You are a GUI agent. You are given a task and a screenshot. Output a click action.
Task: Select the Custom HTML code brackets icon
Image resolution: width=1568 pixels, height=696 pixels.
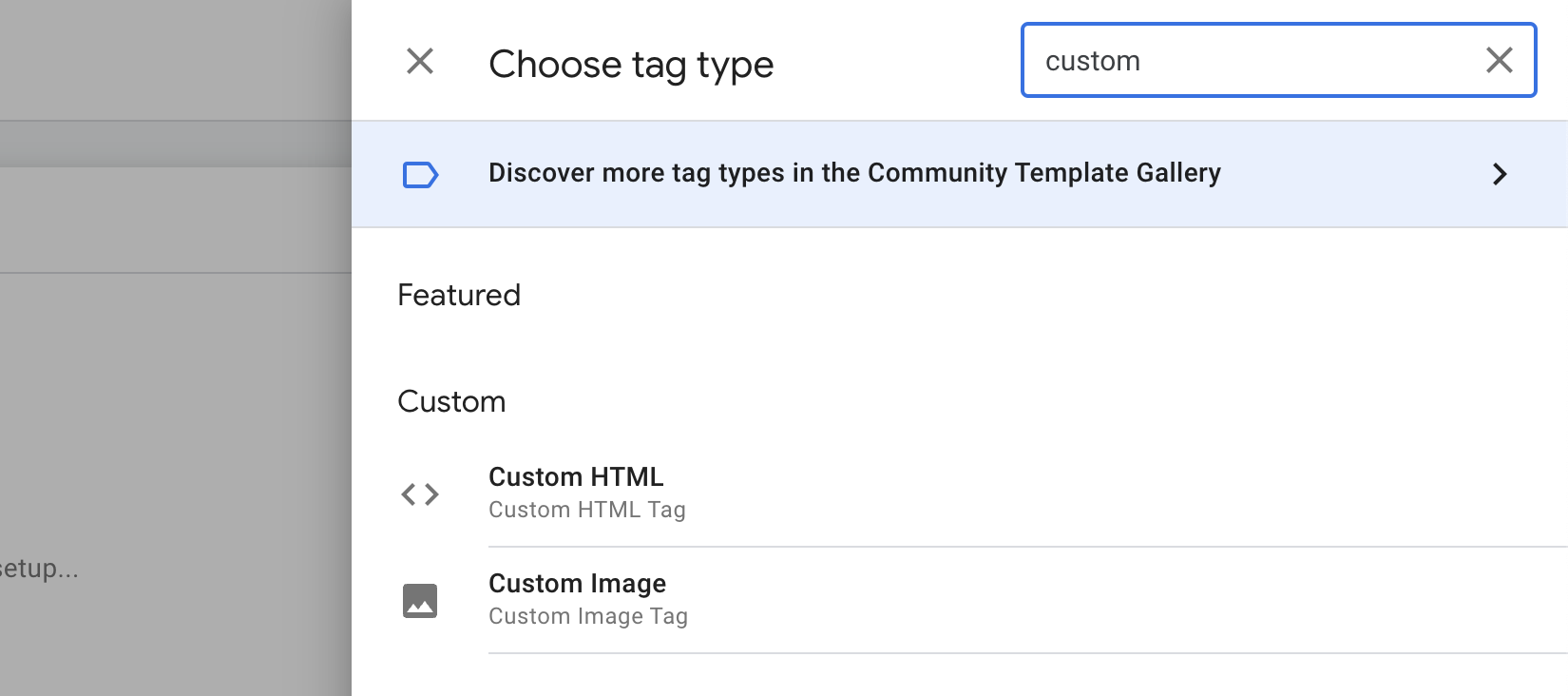point(420,494)
